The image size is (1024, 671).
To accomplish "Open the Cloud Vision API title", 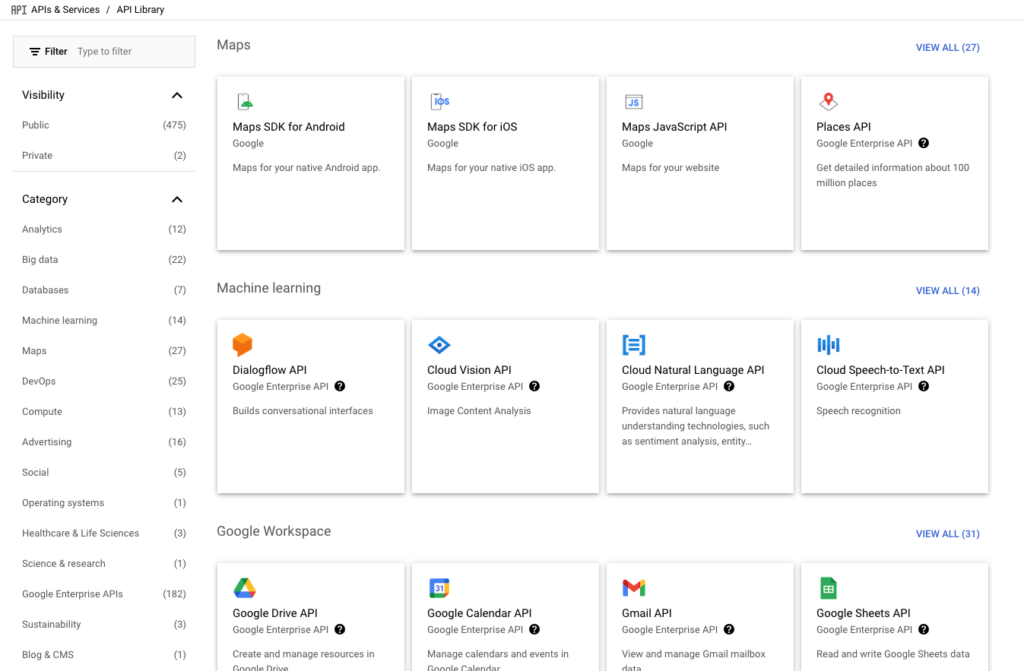I will 469,370.
